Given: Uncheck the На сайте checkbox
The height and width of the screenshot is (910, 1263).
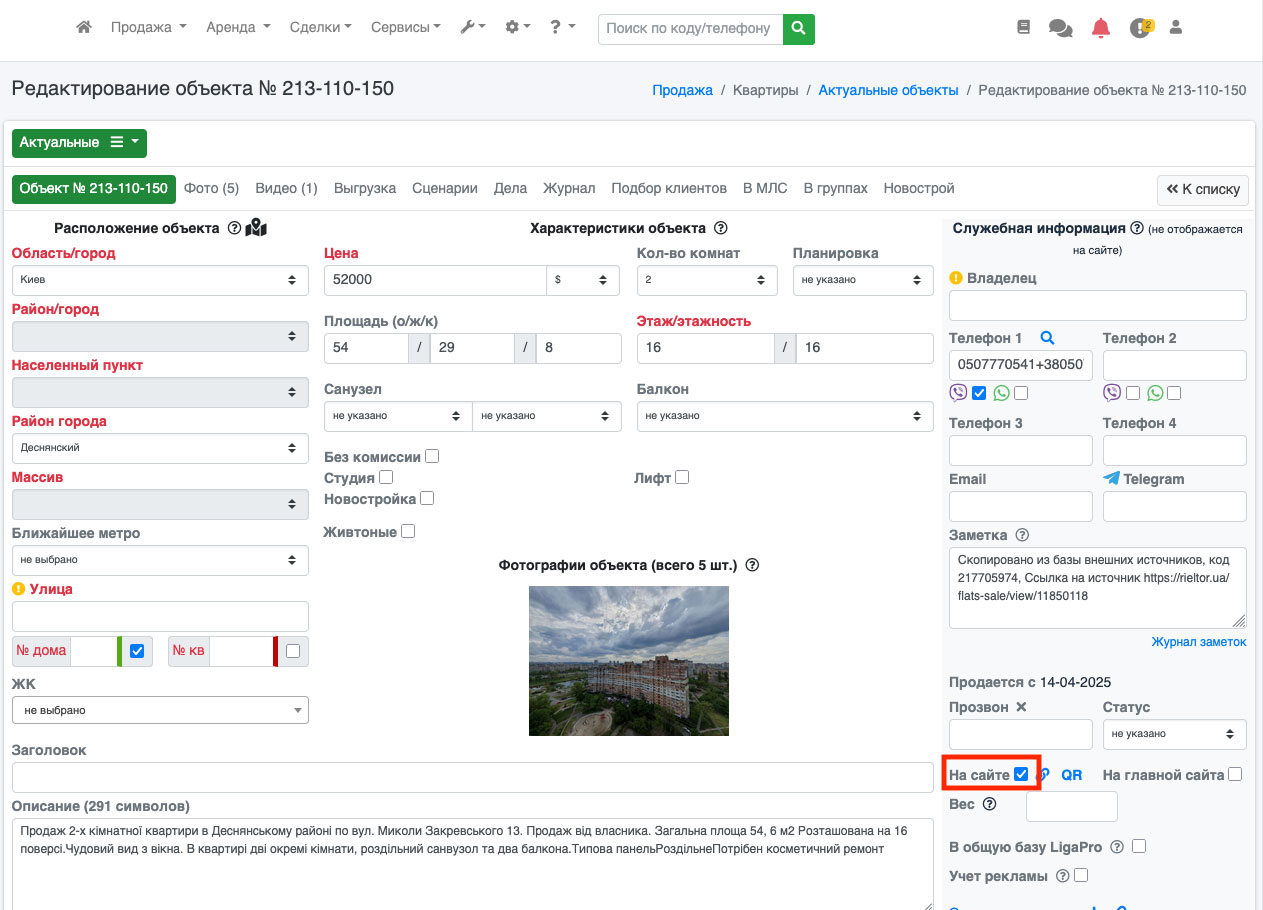Looking at the screenshot, I should coord(1021,774).
